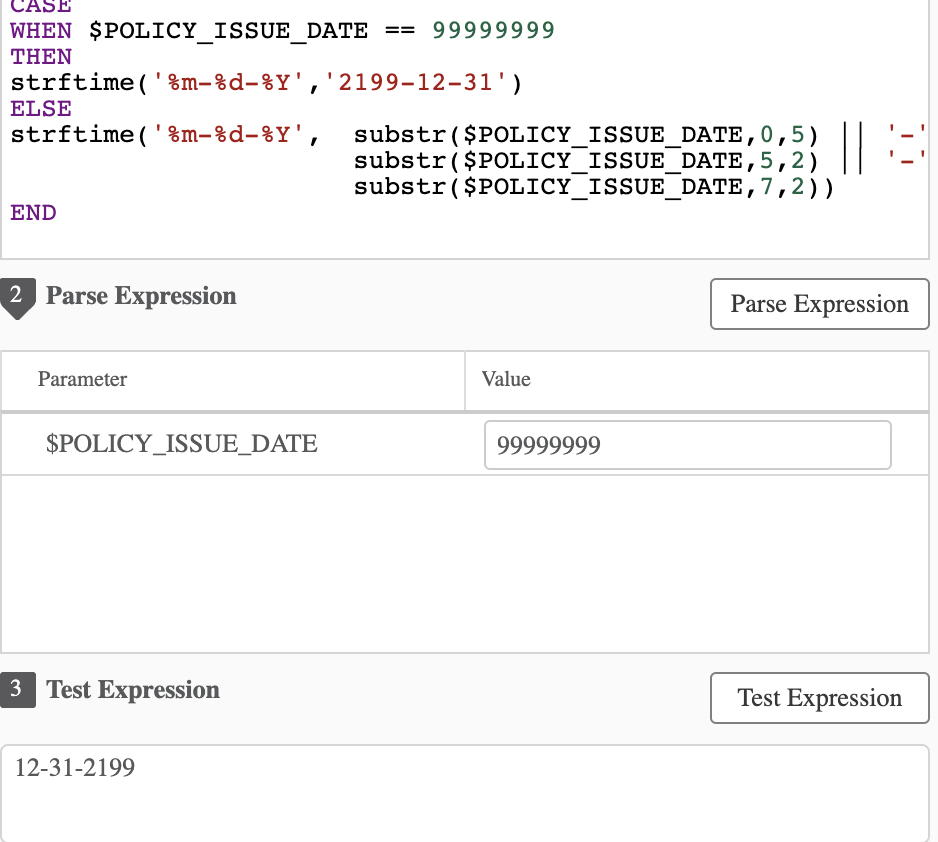This screenshot has width=938, height=842.
Task: Place cursor on the THEN keyword
Action: [x=41, y=57]
